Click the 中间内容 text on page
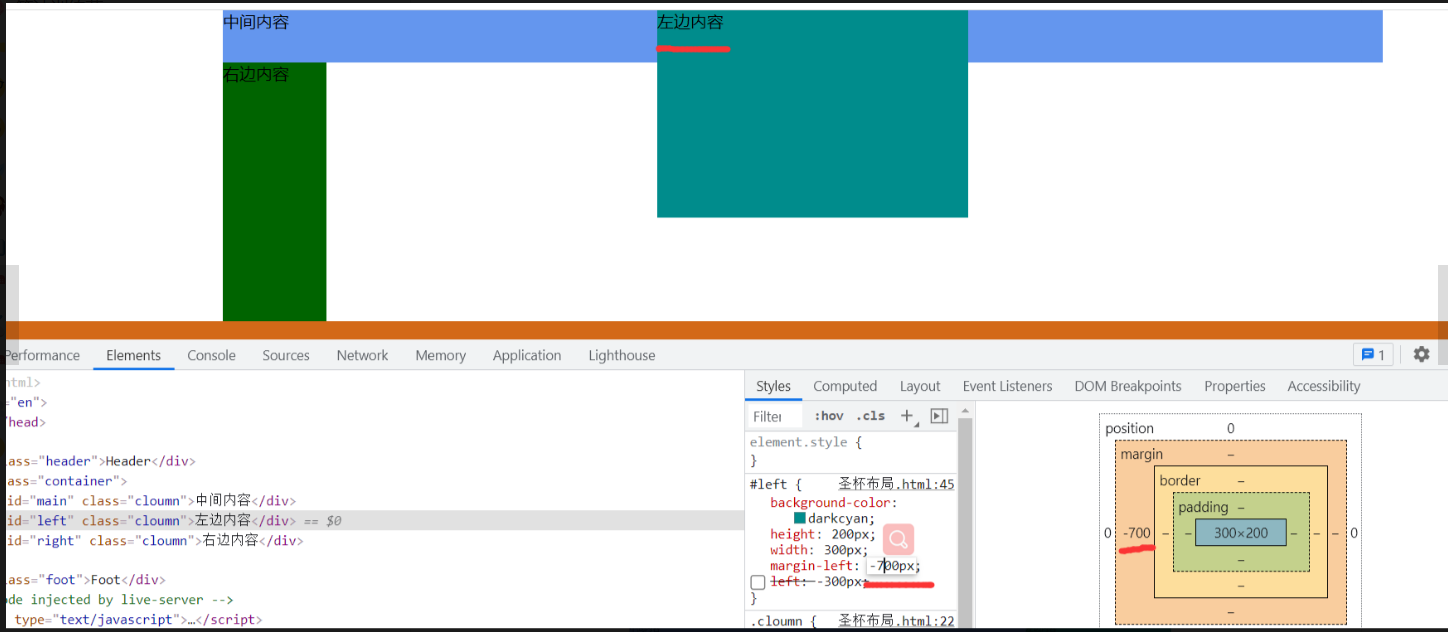Viewport: 1448px width, 632px height. click(x=256, y=22)
